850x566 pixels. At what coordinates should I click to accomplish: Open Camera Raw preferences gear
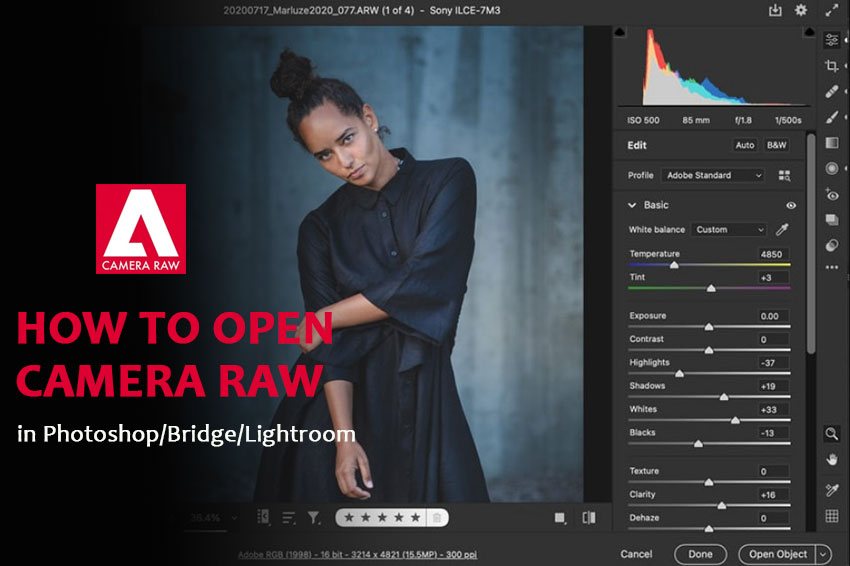(x=801, y=10)
